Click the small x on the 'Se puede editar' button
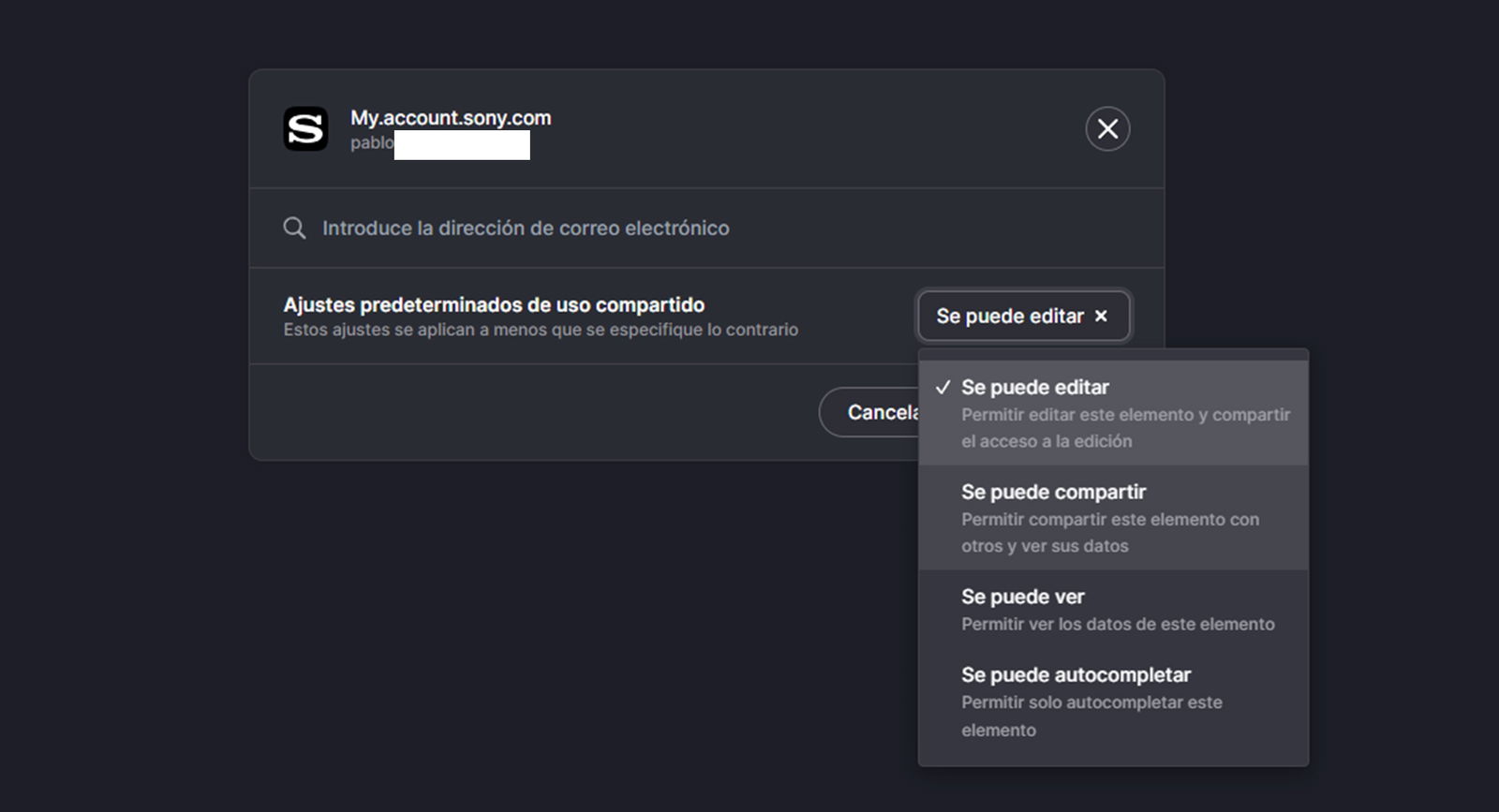 click(x=1101, y=317)
